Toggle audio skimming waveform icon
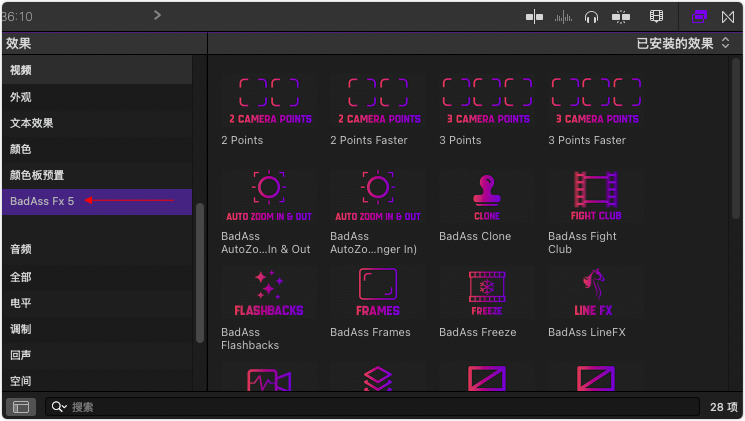This screenshot has width=745, height=421. [x=563, y=18]
